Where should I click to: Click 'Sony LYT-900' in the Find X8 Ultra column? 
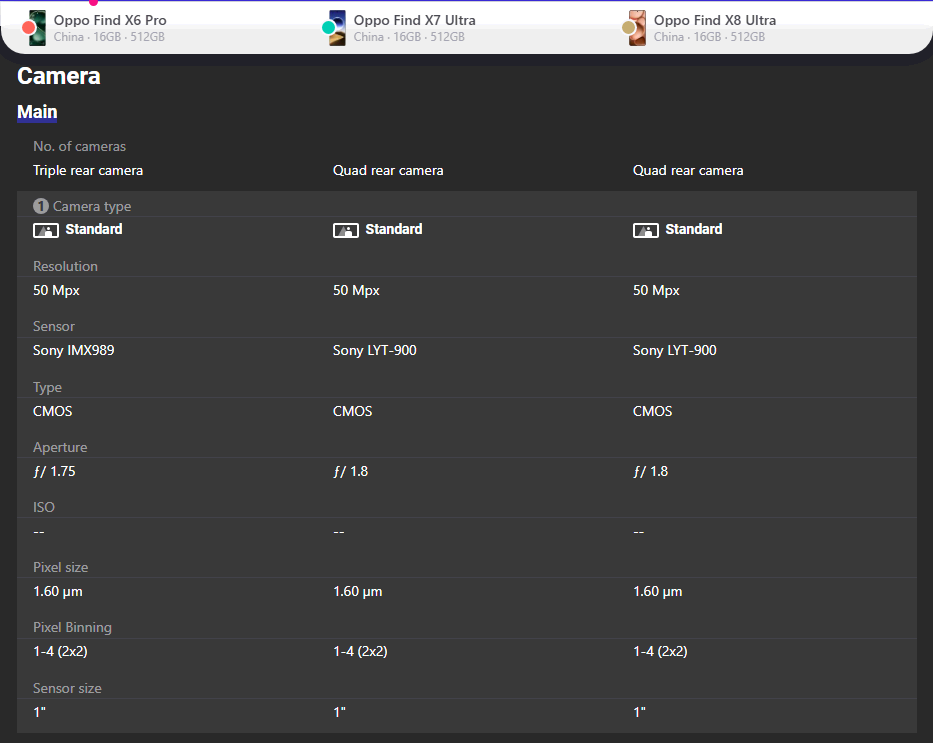(675, 350)
